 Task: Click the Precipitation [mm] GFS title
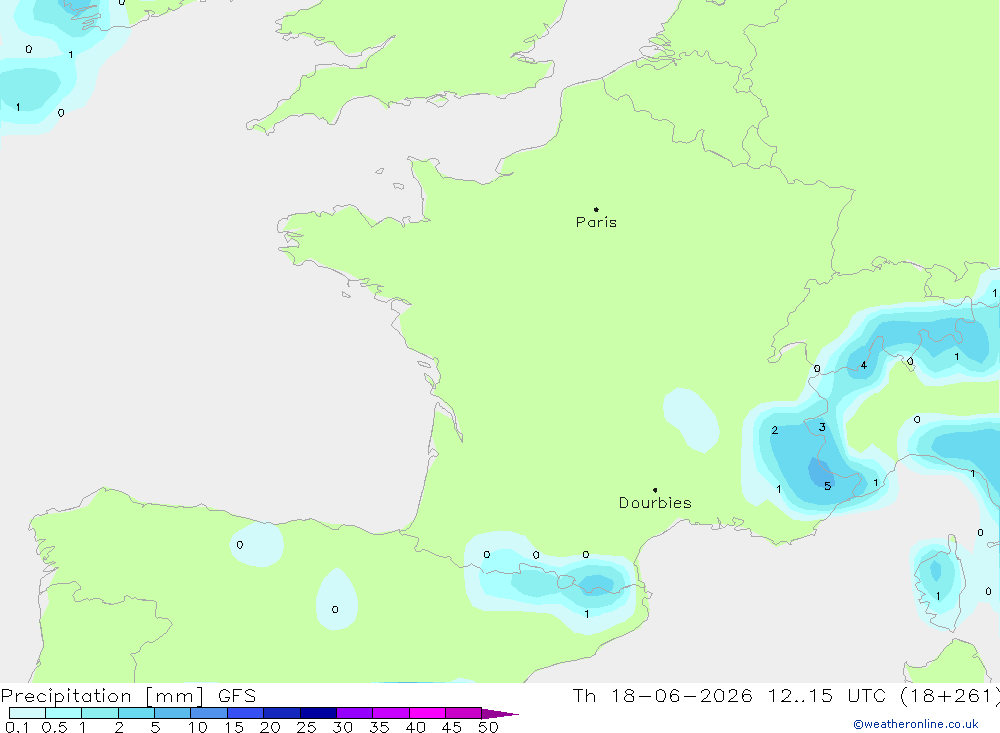coord(128,696)
